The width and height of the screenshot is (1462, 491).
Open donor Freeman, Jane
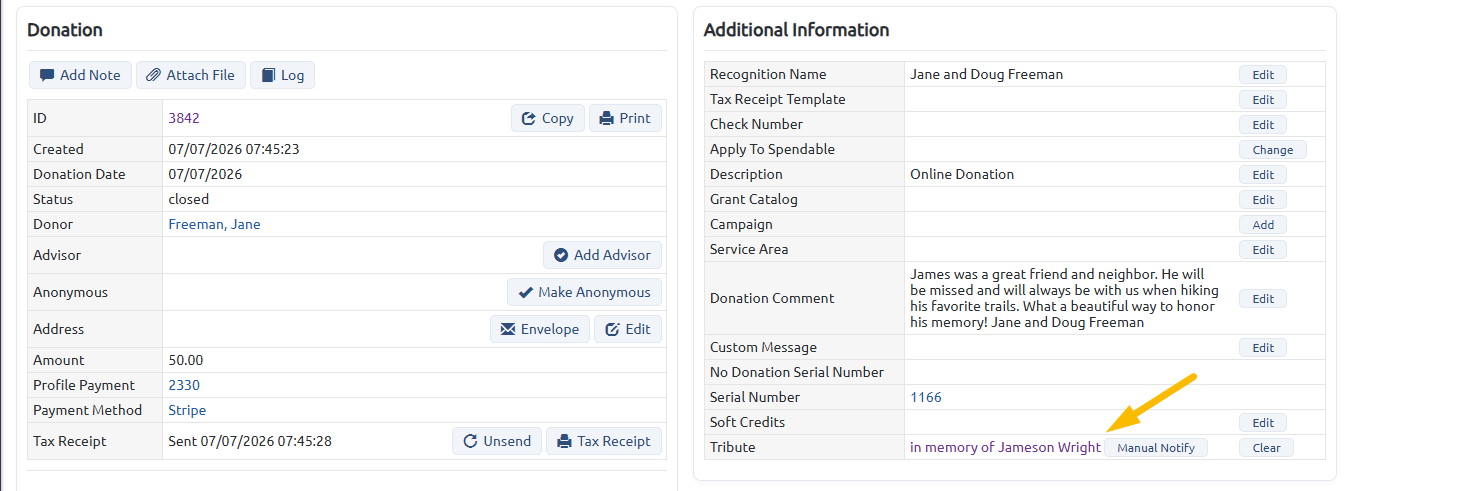pos(214,224)
